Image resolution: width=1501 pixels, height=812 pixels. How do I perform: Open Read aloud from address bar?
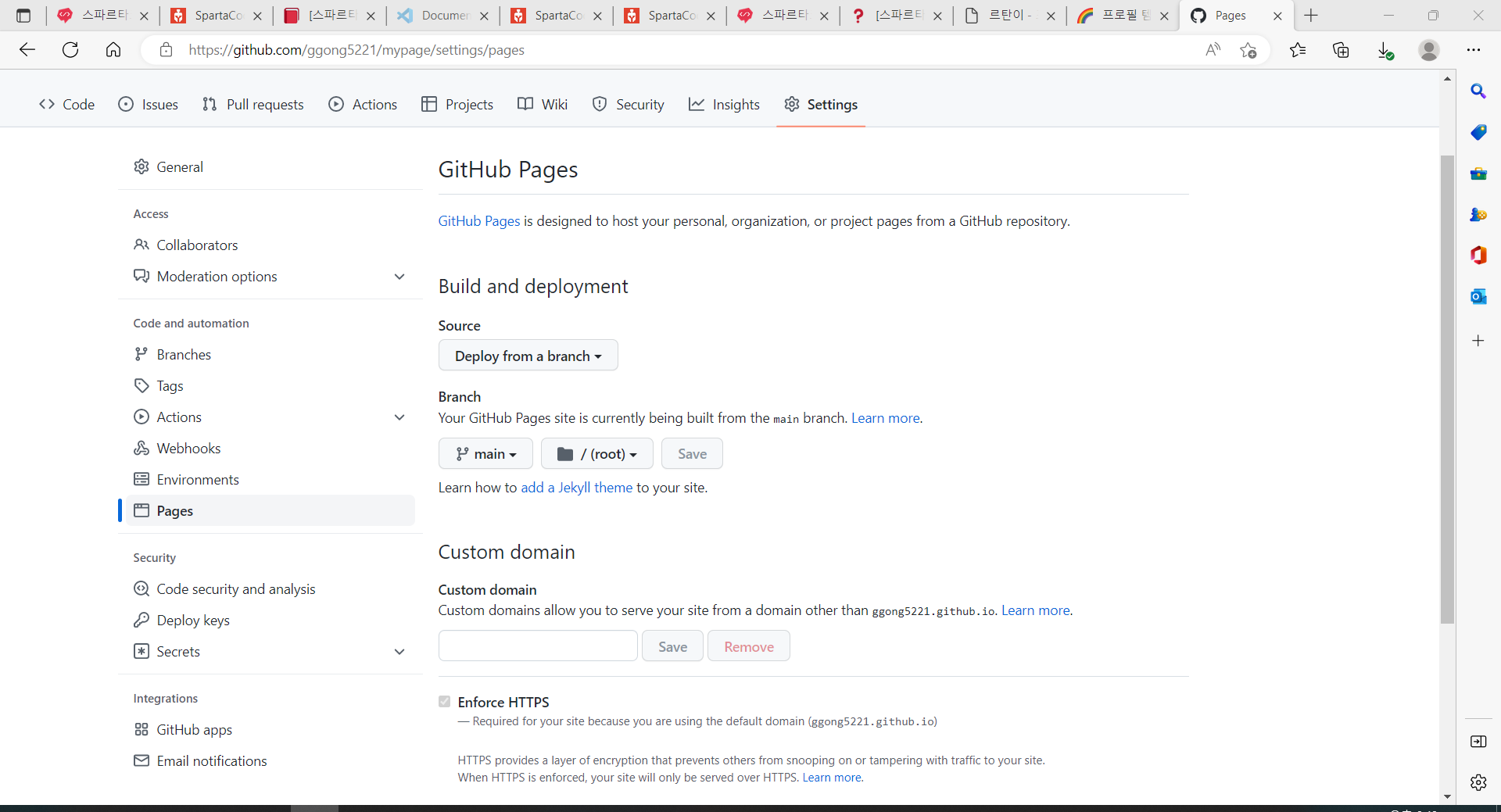(1213, 50)
